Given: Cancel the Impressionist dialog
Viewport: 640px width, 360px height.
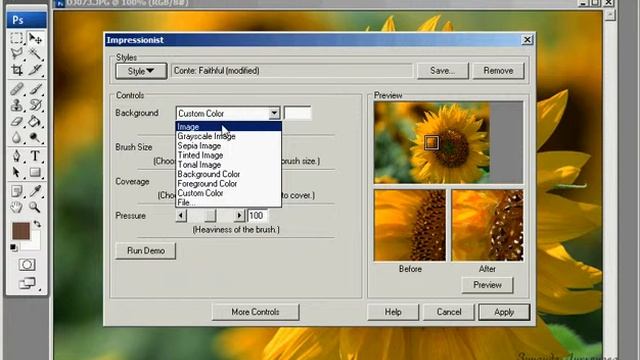Looking at the screenshot, I should tap(449, 312).
